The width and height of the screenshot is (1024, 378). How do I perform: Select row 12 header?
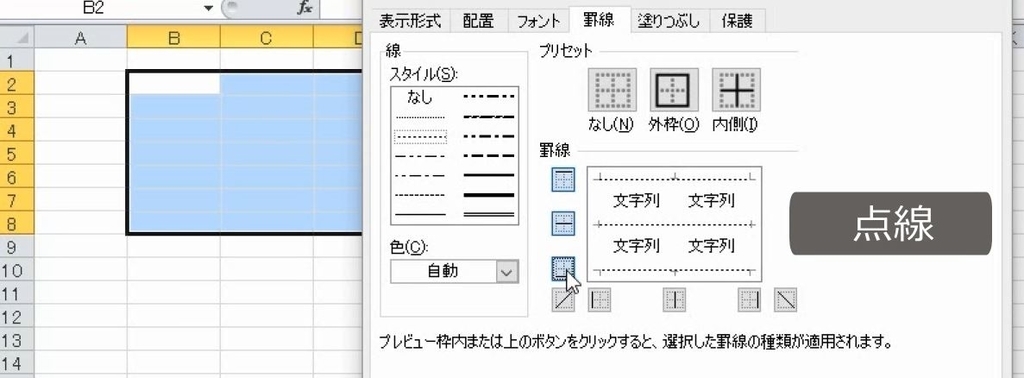(17, 317)
